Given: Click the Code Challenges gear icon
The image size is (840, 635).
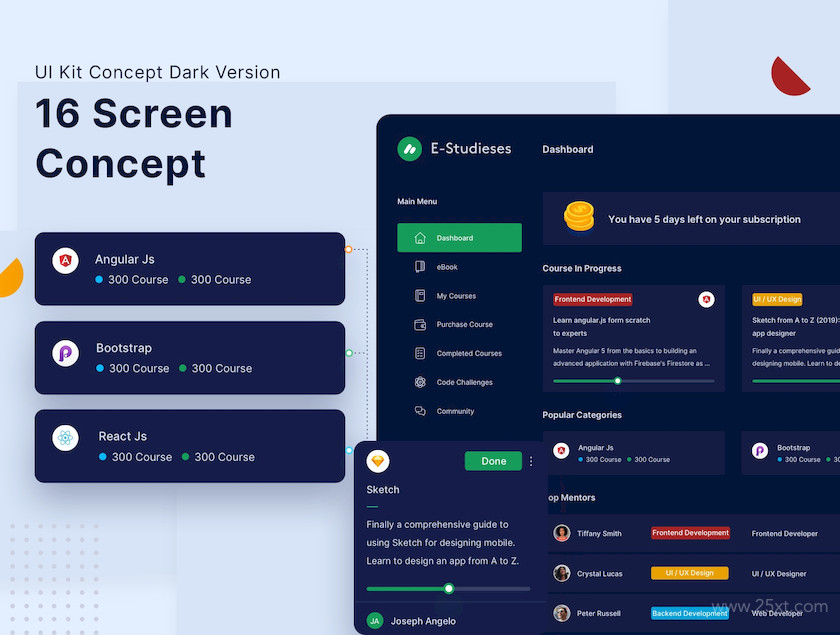Looking at the screenshot, I should point(420,382).
